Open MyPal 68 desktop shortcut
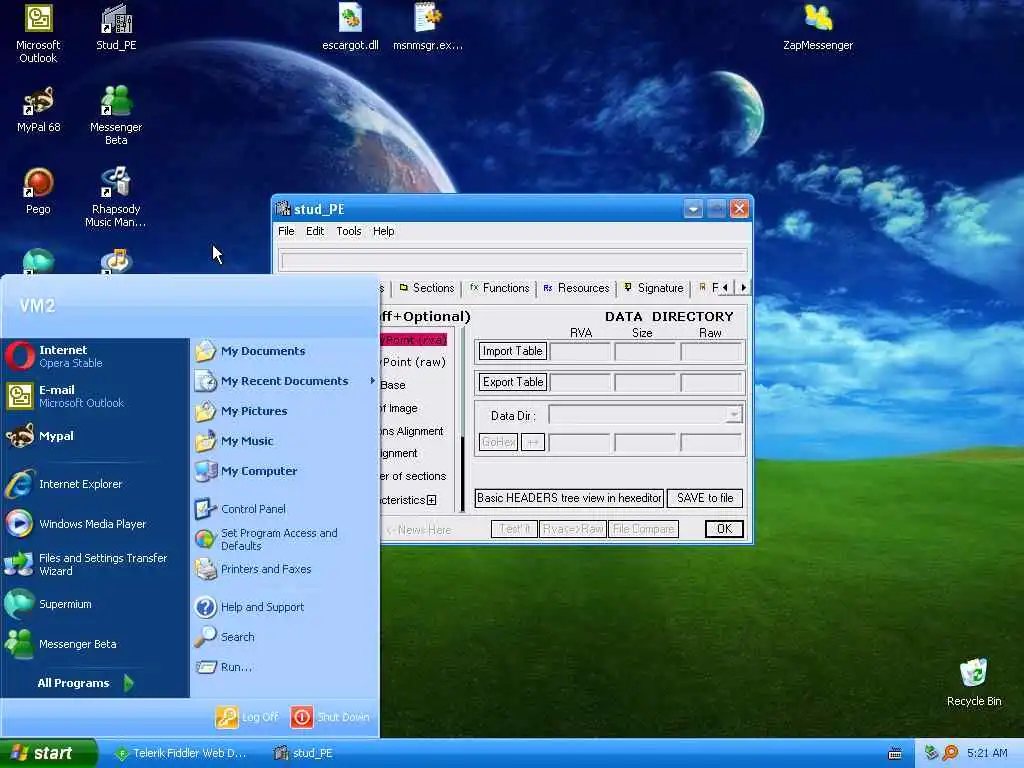Image resolution: width=1024 pixels, height=768 pixels. coord(38,110)
